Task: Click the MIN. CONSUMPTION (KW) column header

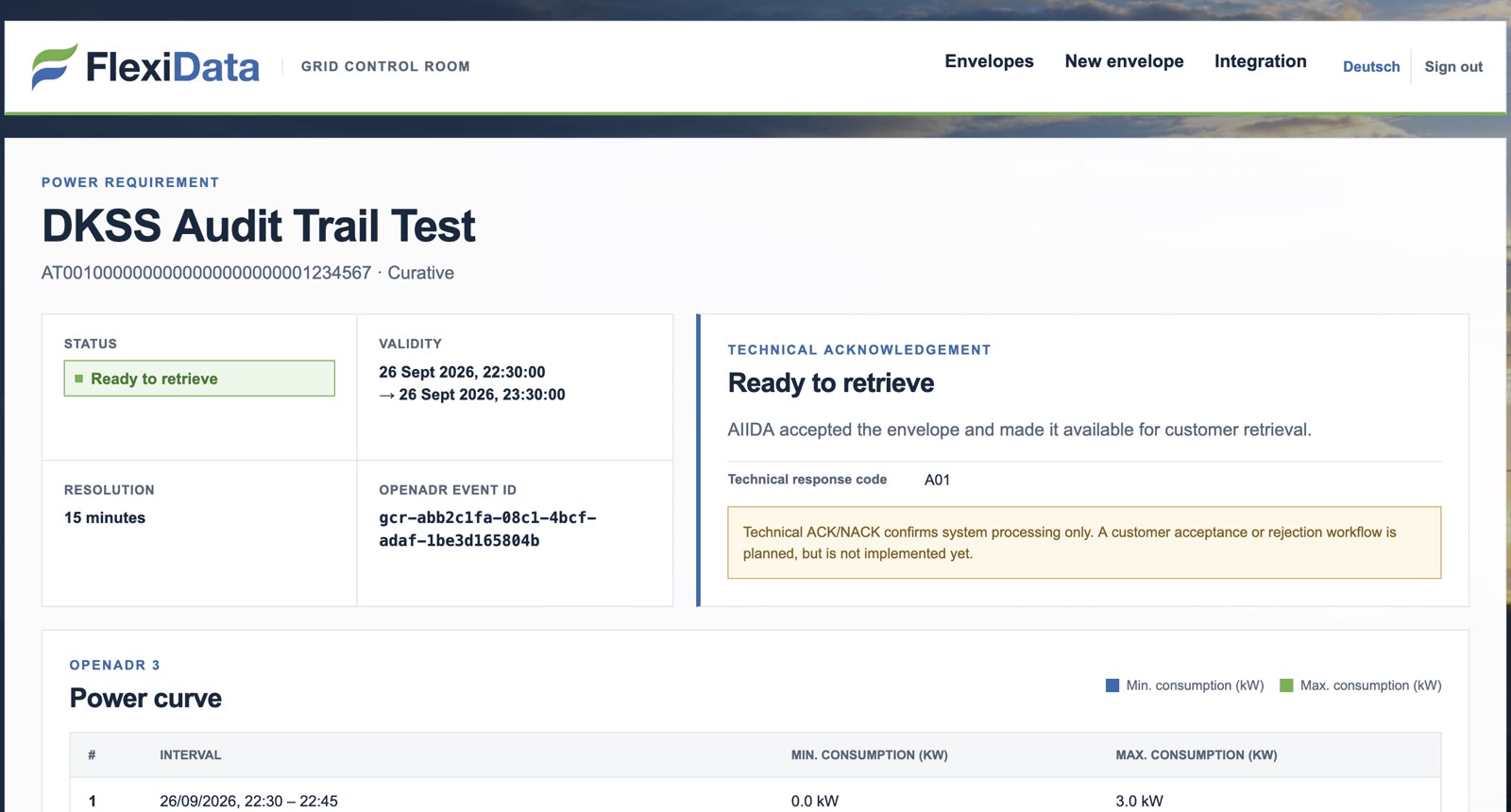Action: [869, 755]
